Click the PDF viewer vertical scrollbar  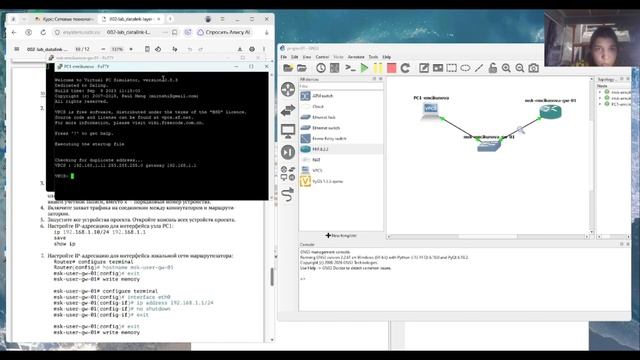click(272, 277)
